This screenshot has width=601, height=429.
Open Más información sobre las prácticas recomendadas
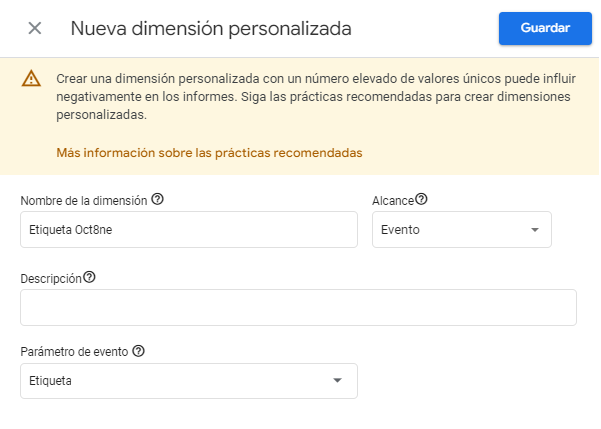pos(209,153)
